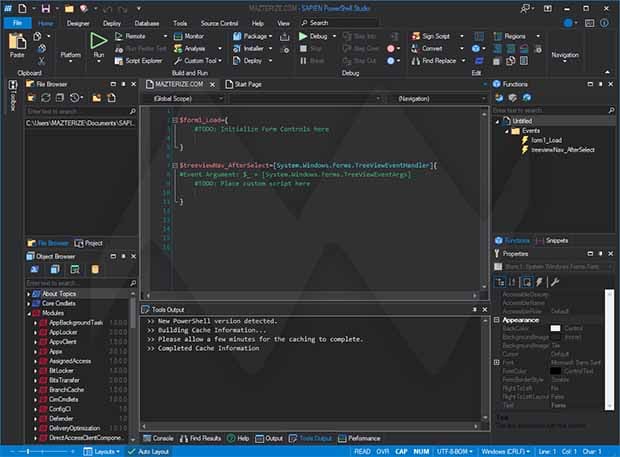Click refresh icon in File Browser toolbar
This screenshot has width=620, height=457.
tap(46, 98)
